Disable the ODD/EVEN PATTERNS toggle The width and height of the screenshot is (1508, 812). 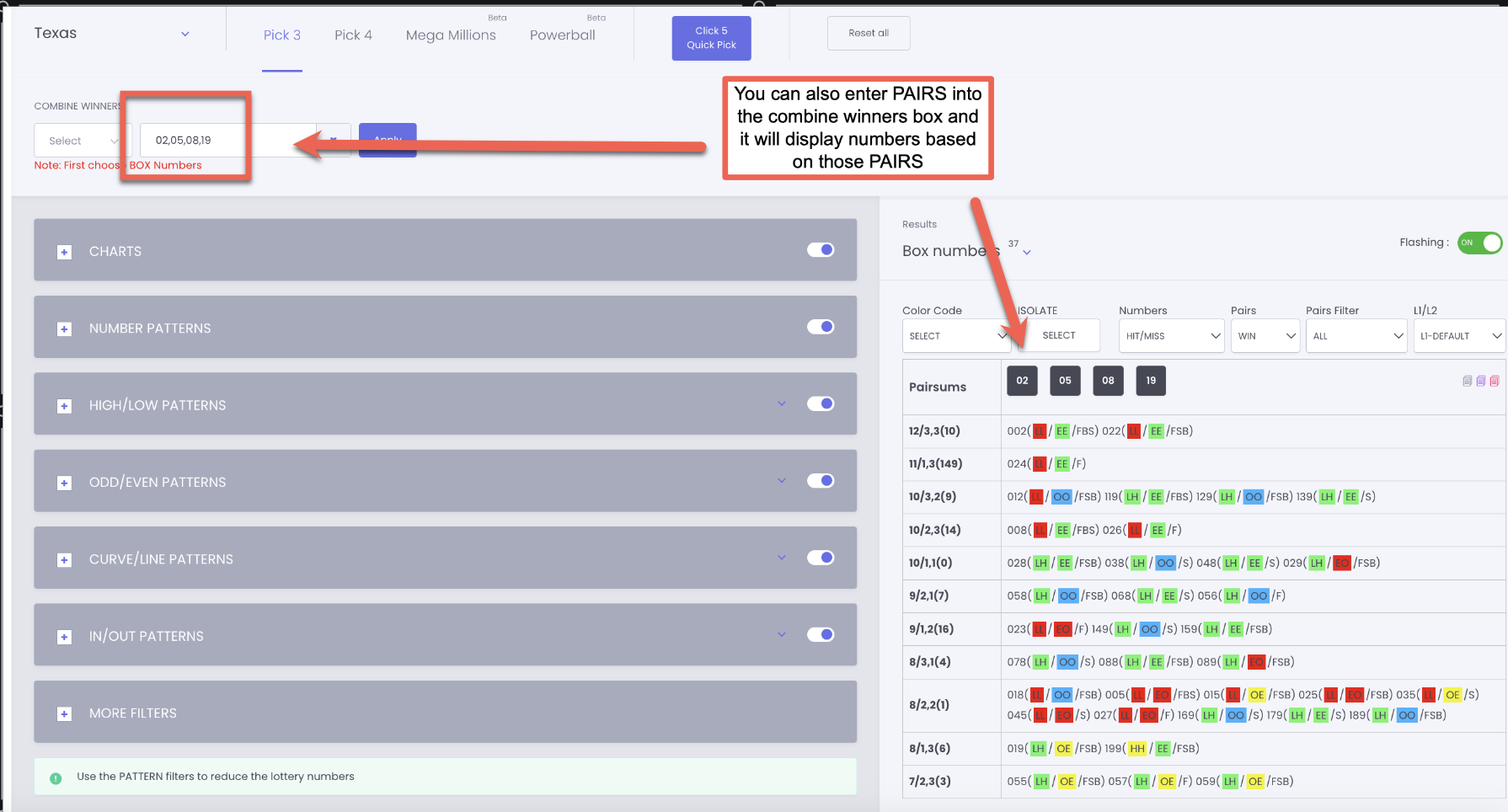click(x=820, y=481)
